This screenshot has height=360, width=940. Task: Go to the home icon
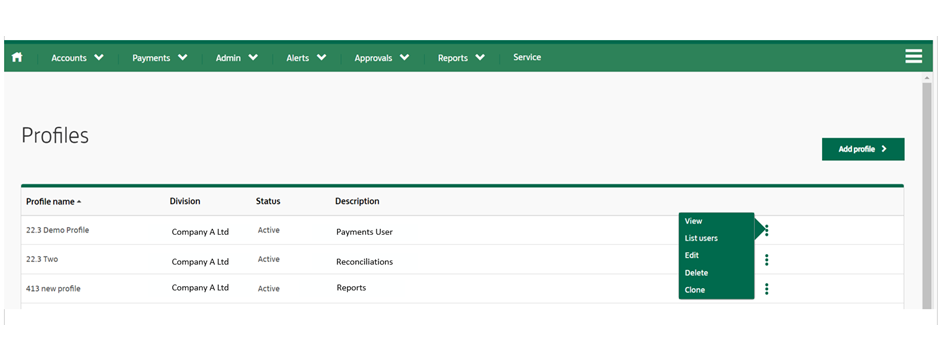[17, 58]
